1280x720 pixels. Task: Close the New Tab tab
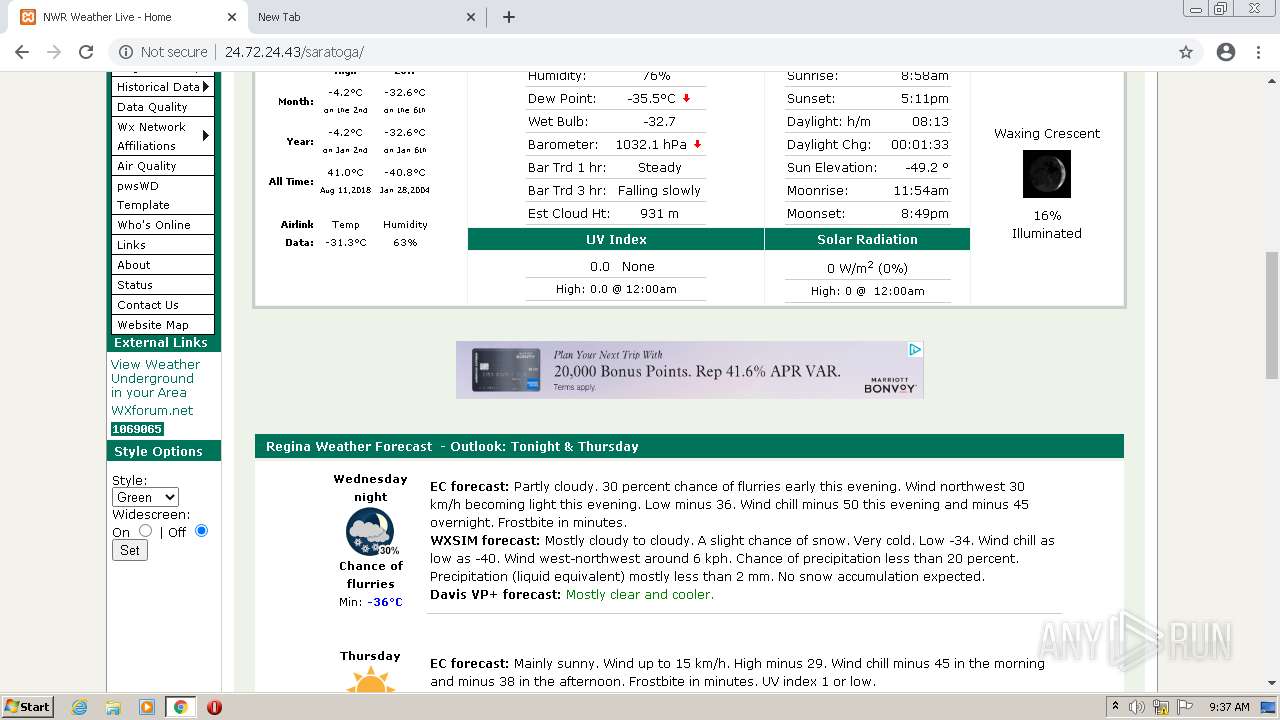[472, 17]
